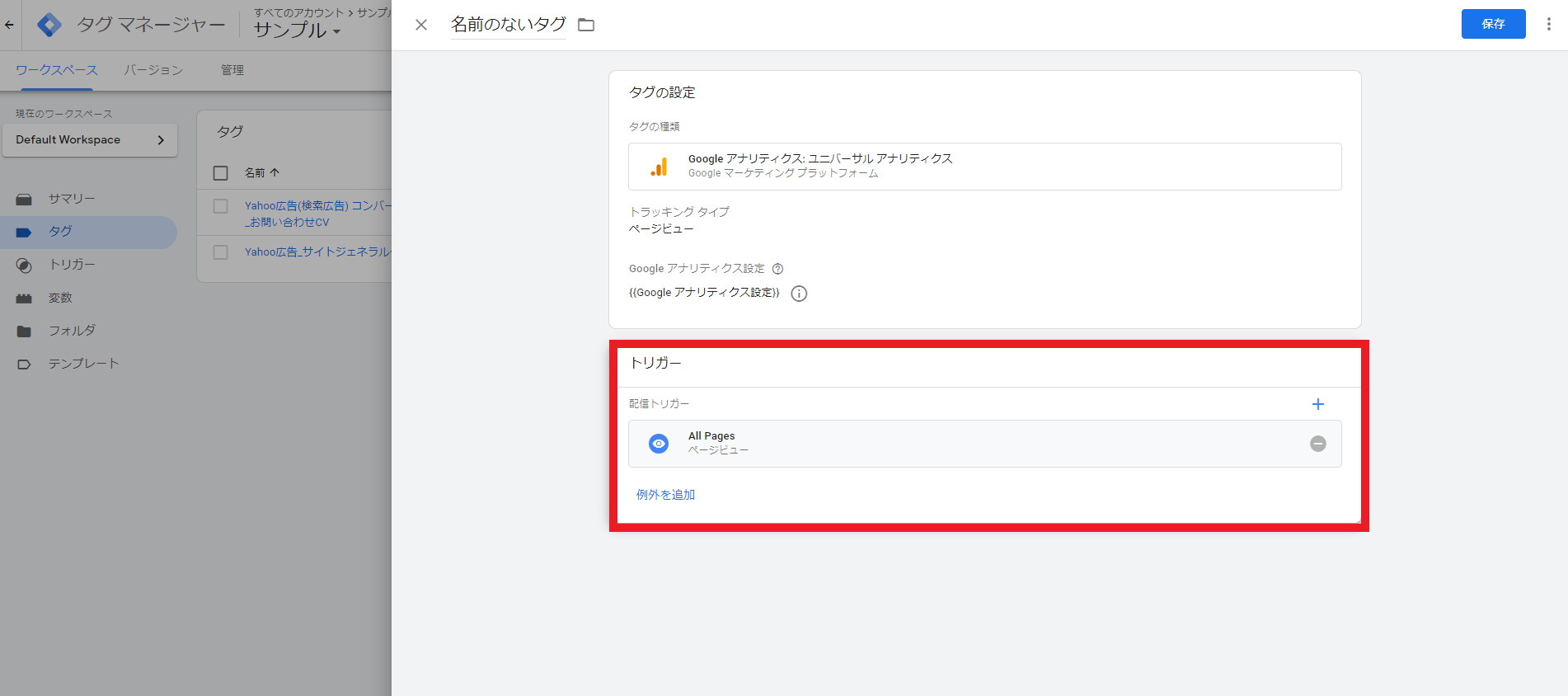Edit the 名前のないタグ title field
The height and width of the screenshot is (696, 1568).
tap(508, 25)
